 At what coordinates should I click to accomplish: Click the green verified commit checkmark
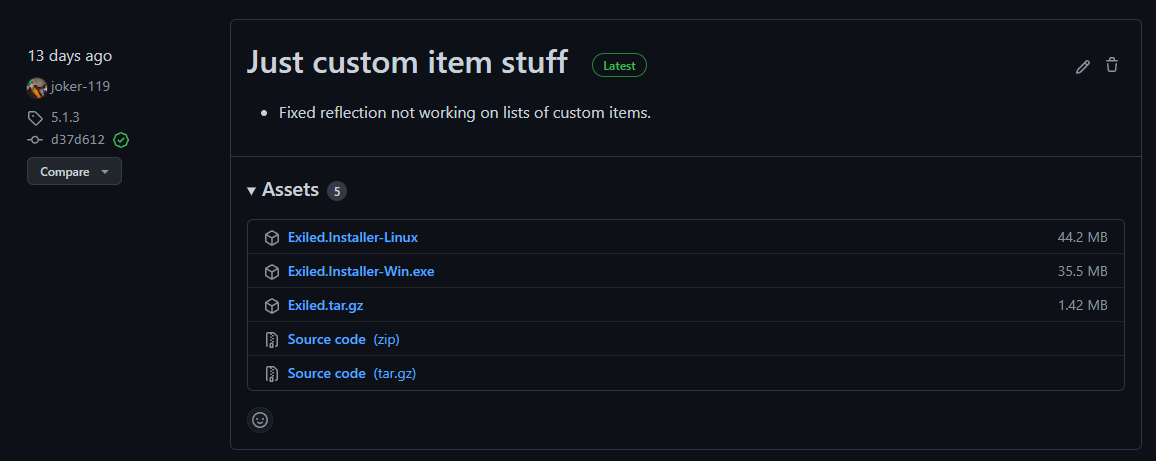coord(121,140)
